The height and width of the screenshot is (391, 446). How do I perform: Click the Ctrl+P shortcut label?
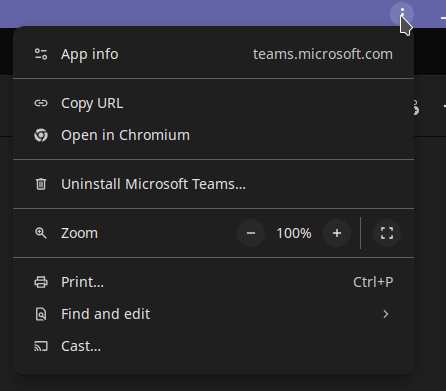pos(373,282)
